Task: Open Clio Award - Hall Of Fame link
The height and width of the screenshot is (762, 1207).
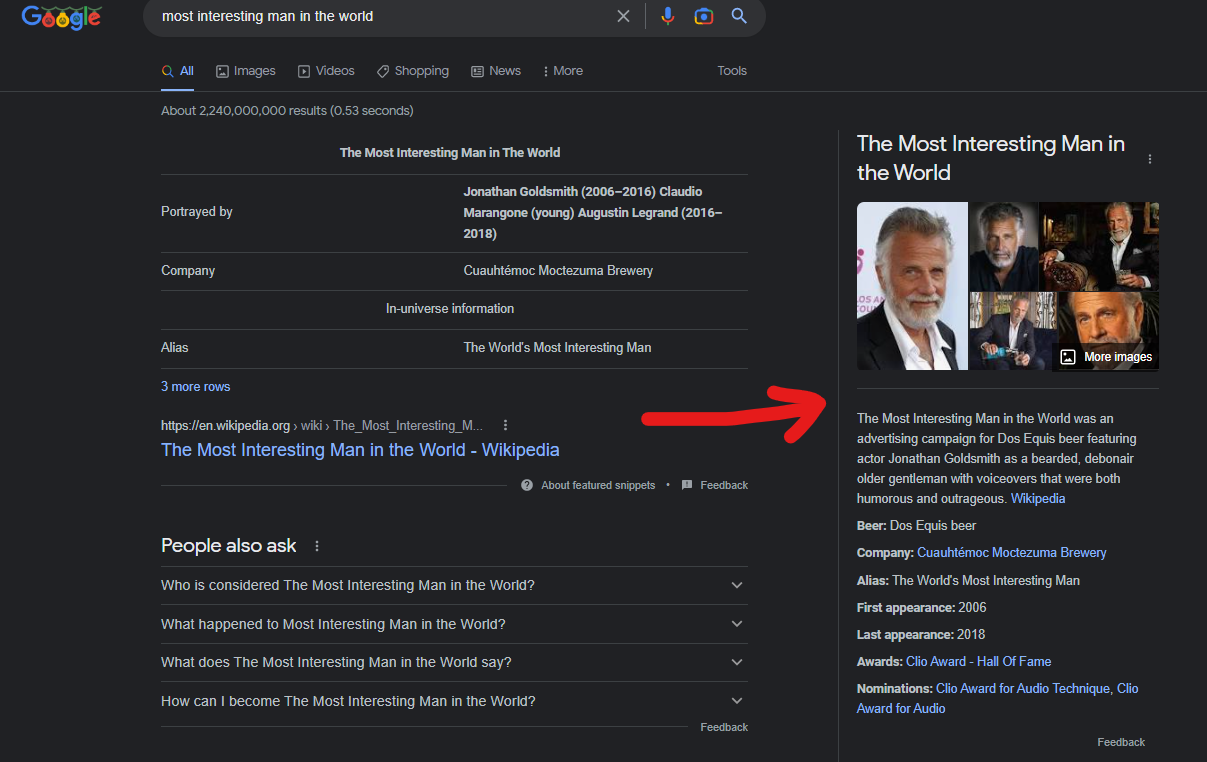Action: point(978,661)
